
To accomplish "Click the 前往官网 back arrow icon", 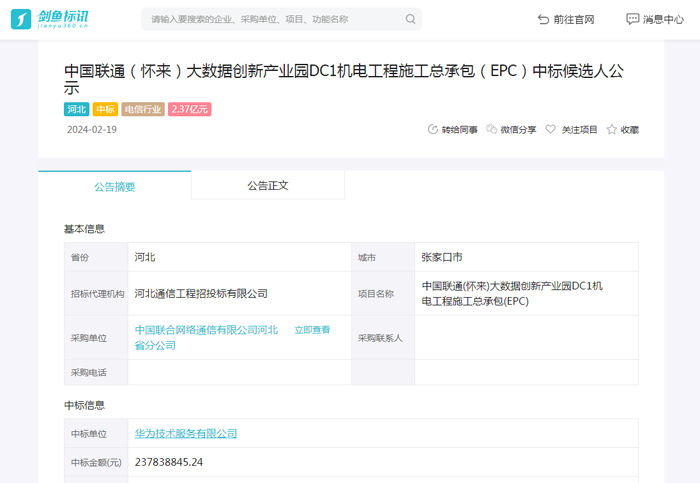I will click(543, 19).
